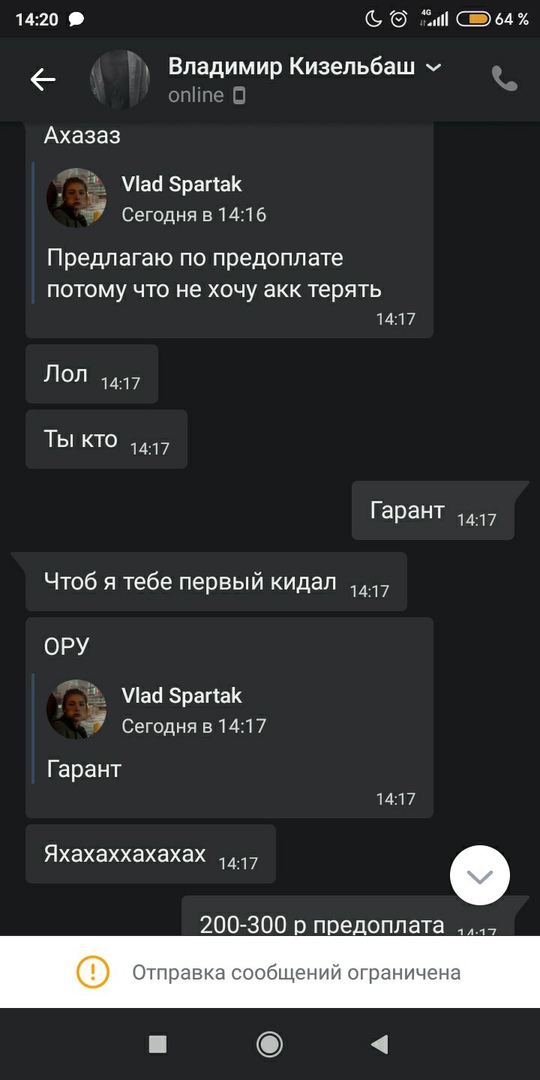540x1080 pixels.
Task: Tap the chat bubble notification icon in status bar
Action: 77,19
